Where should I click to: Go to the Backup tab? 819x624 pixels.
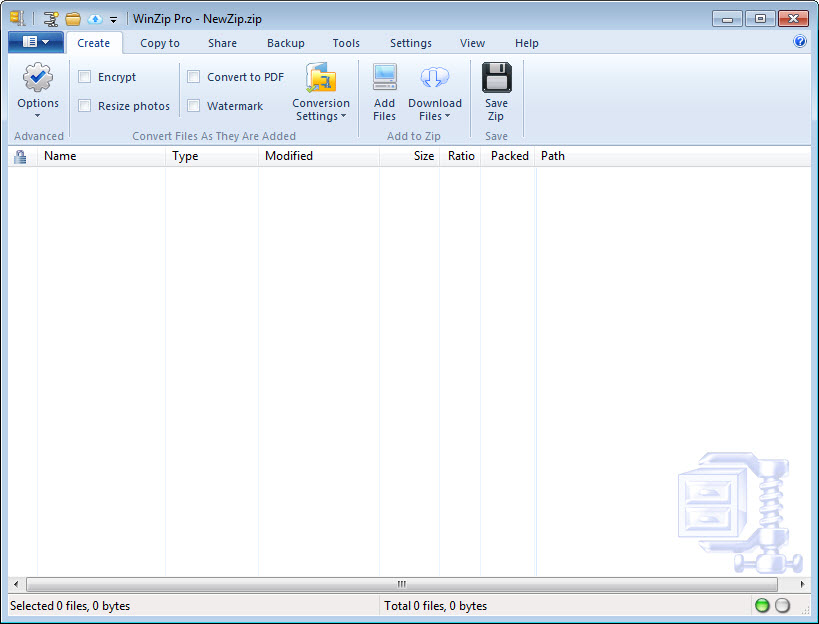point(286,43)
